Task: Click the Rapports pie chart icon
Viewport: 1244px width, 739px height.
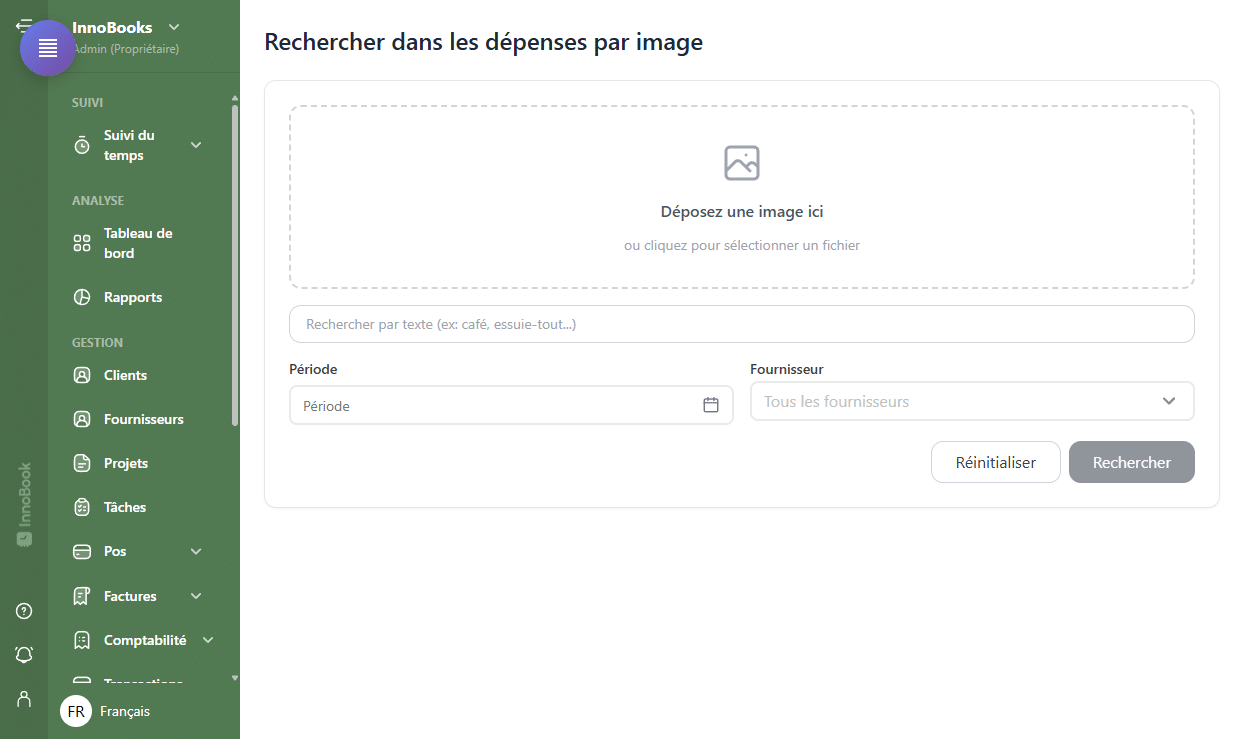Action: [x=82, y=297]
